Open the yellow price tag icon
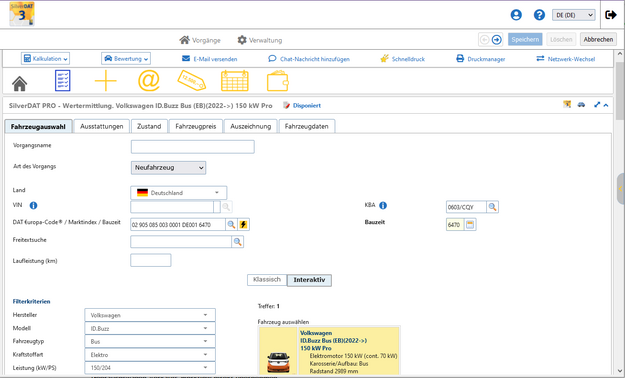Image resolution: width=625 pixels, height=378 pixels. (x=192, y=81)
